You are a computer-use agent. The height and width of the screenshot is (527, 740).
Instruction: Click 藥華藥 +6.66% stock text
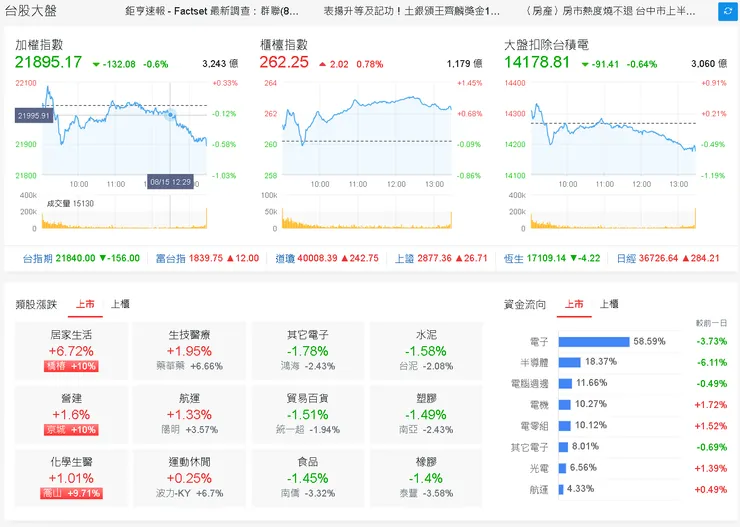point(189,366)
